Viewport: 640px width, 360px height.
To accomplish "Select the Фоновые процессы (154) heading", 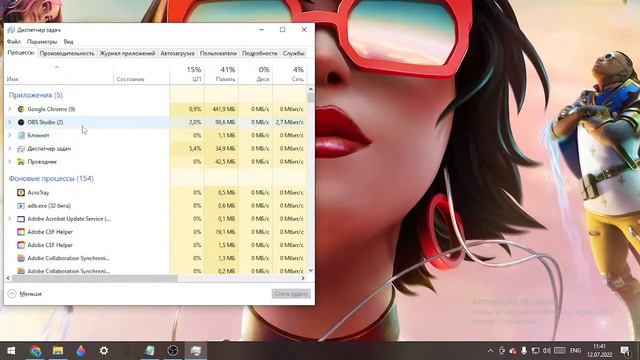I will 51,178.
